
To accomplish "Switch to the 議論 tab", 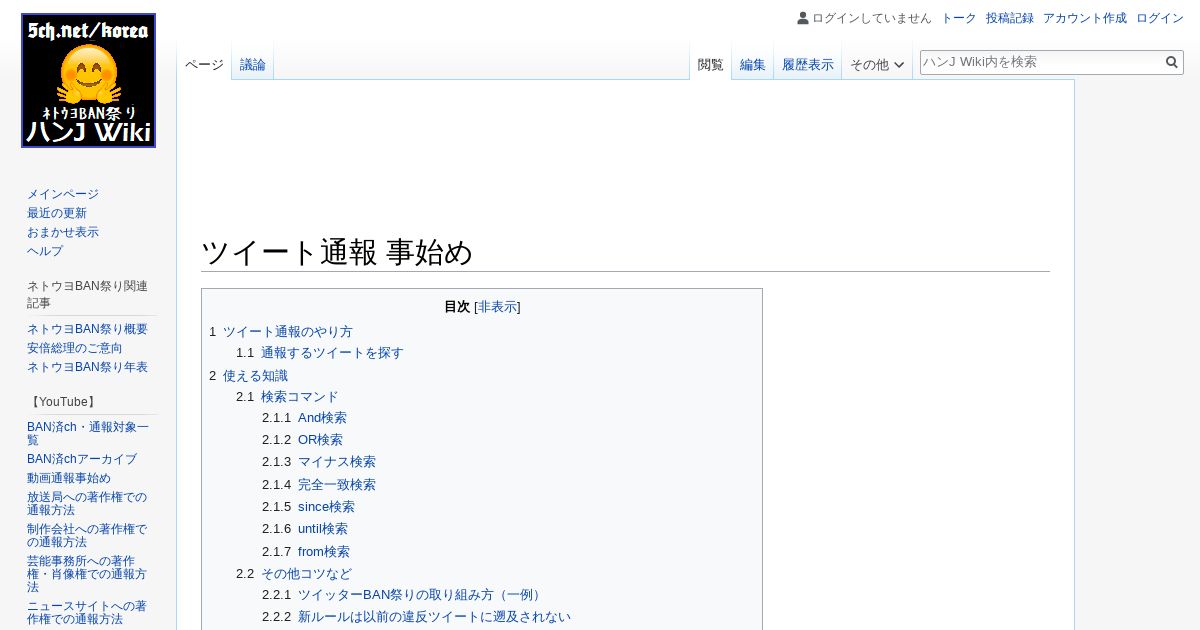I will pos(253,65).
